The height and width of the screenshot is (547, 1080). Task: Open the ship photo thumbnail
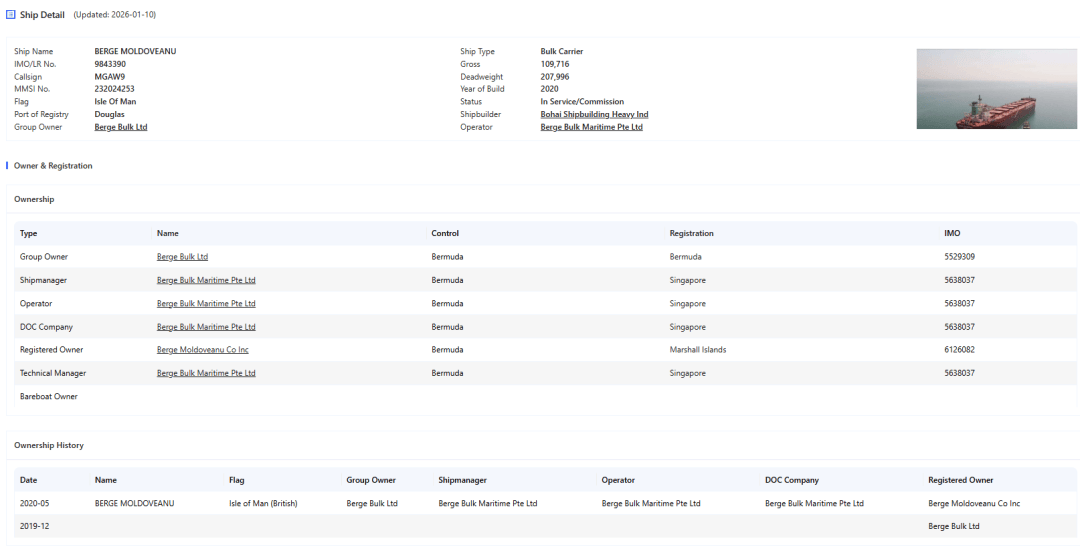tap(996, 89)
